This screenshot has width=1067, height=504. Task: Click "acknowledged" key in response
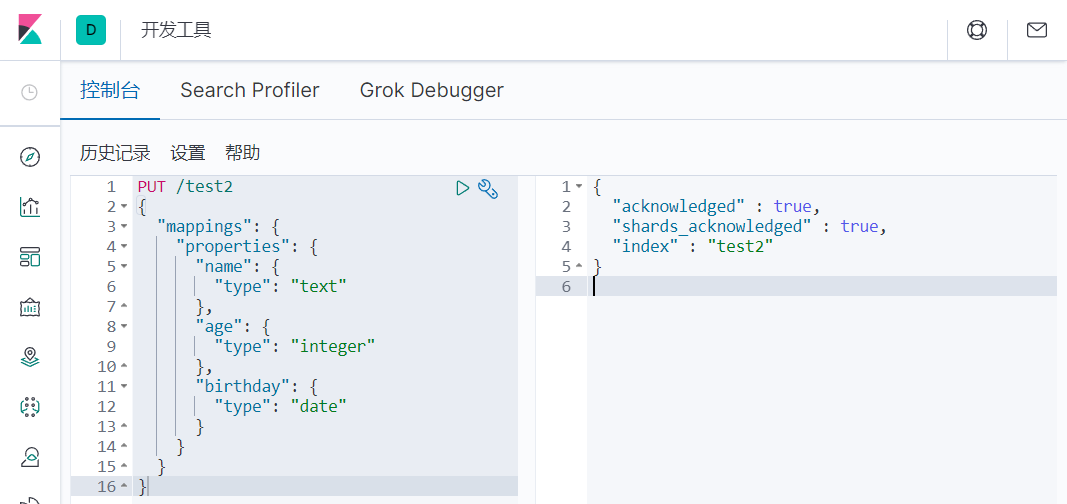679,206
